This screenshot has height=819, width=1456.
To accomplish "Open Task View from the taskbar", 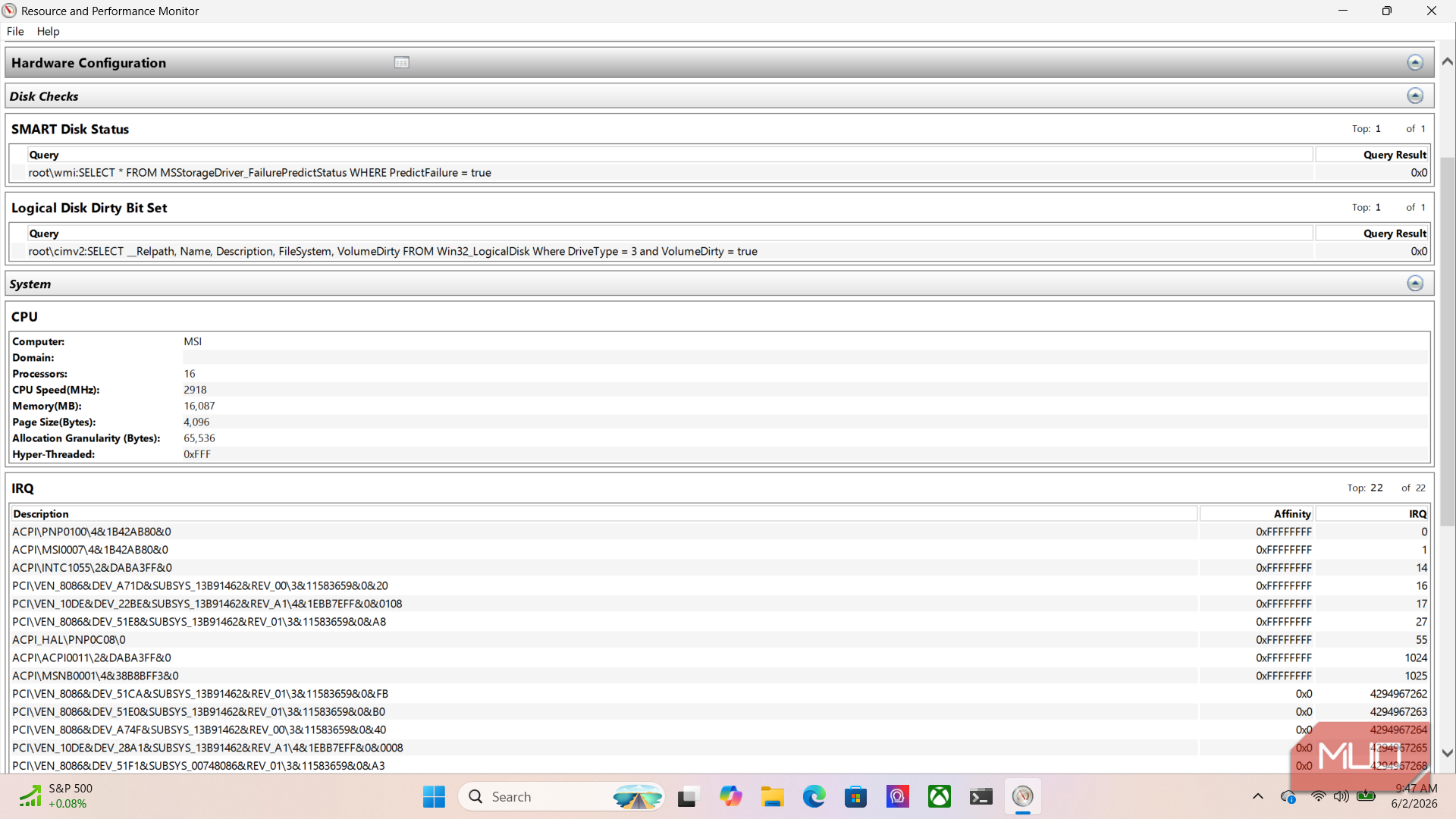I will click(687, 797).
